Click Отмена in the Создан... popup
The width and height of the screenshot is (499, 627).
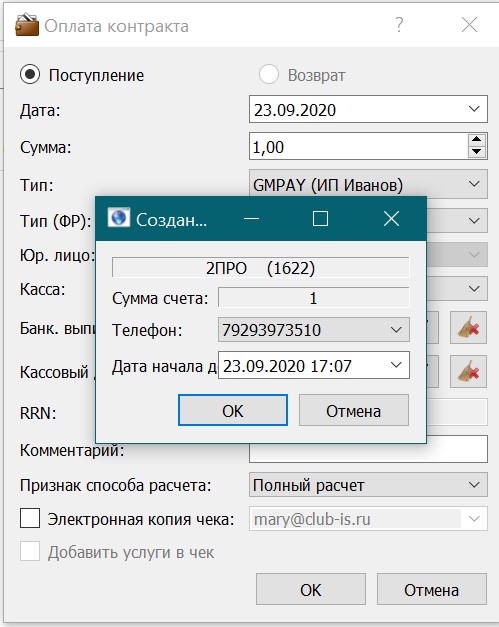[354, 410]
